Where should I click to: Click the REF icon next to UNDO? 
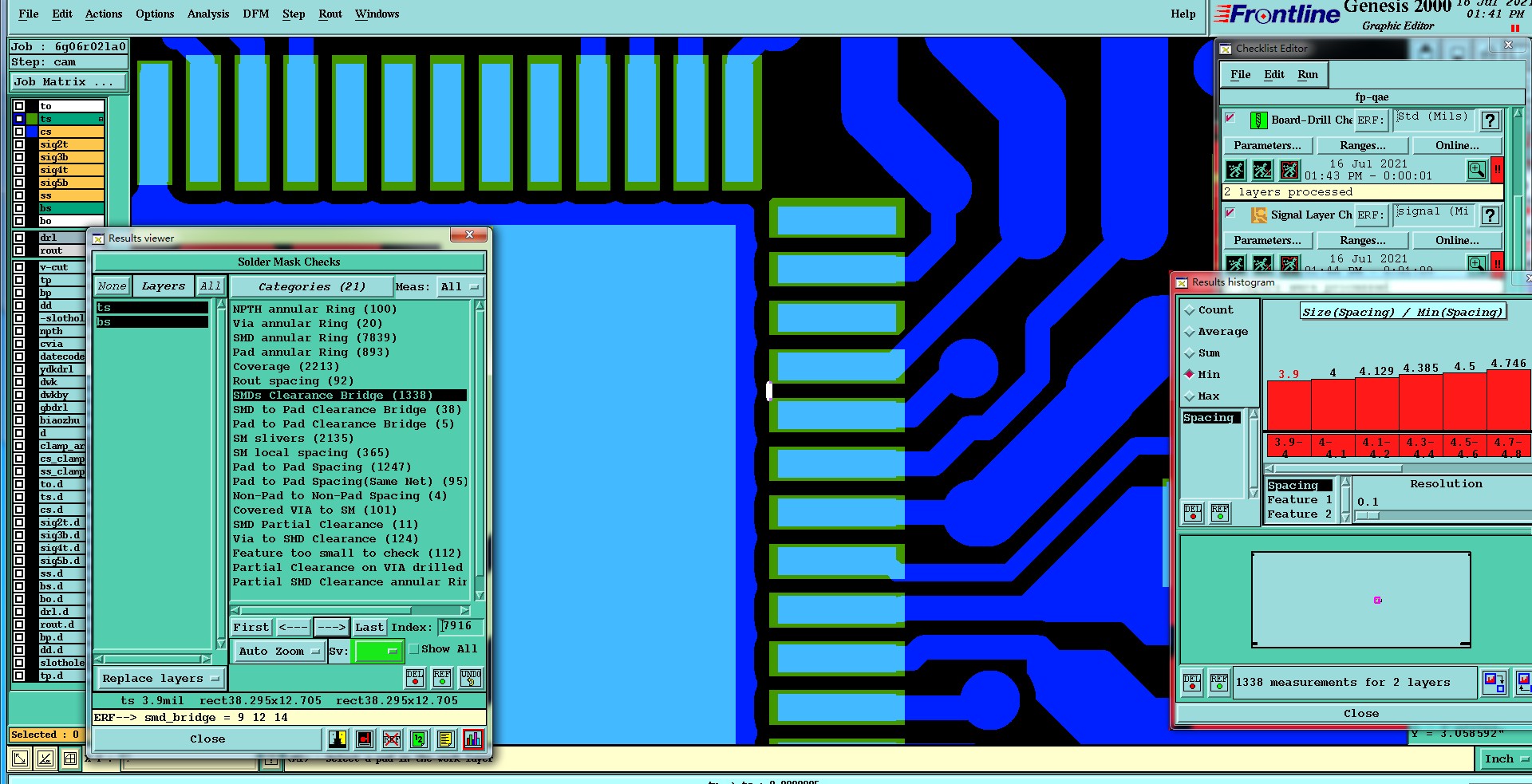[x=442, y=678]
